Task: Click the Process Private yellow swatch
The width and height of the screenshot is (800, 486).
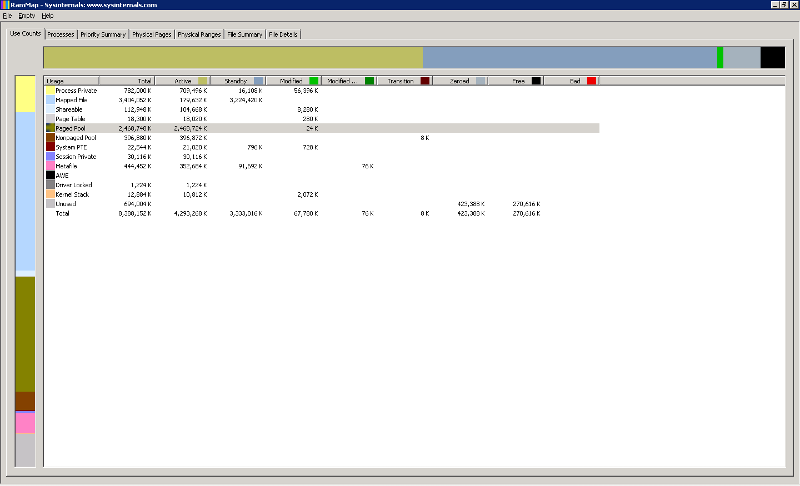Action: tap(50, 90)
